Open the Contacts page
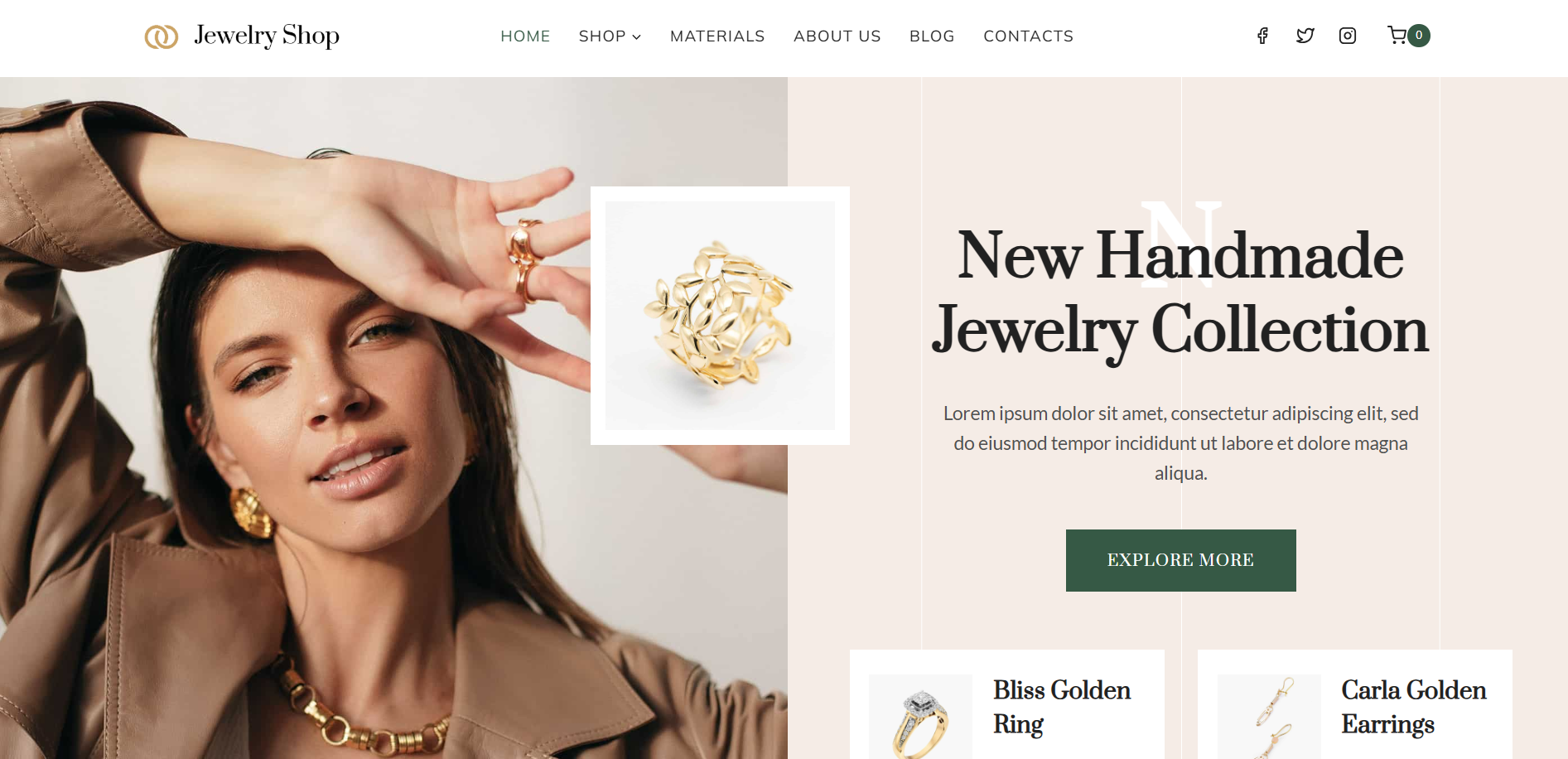1568x759 pixels. click(1028, 36)
